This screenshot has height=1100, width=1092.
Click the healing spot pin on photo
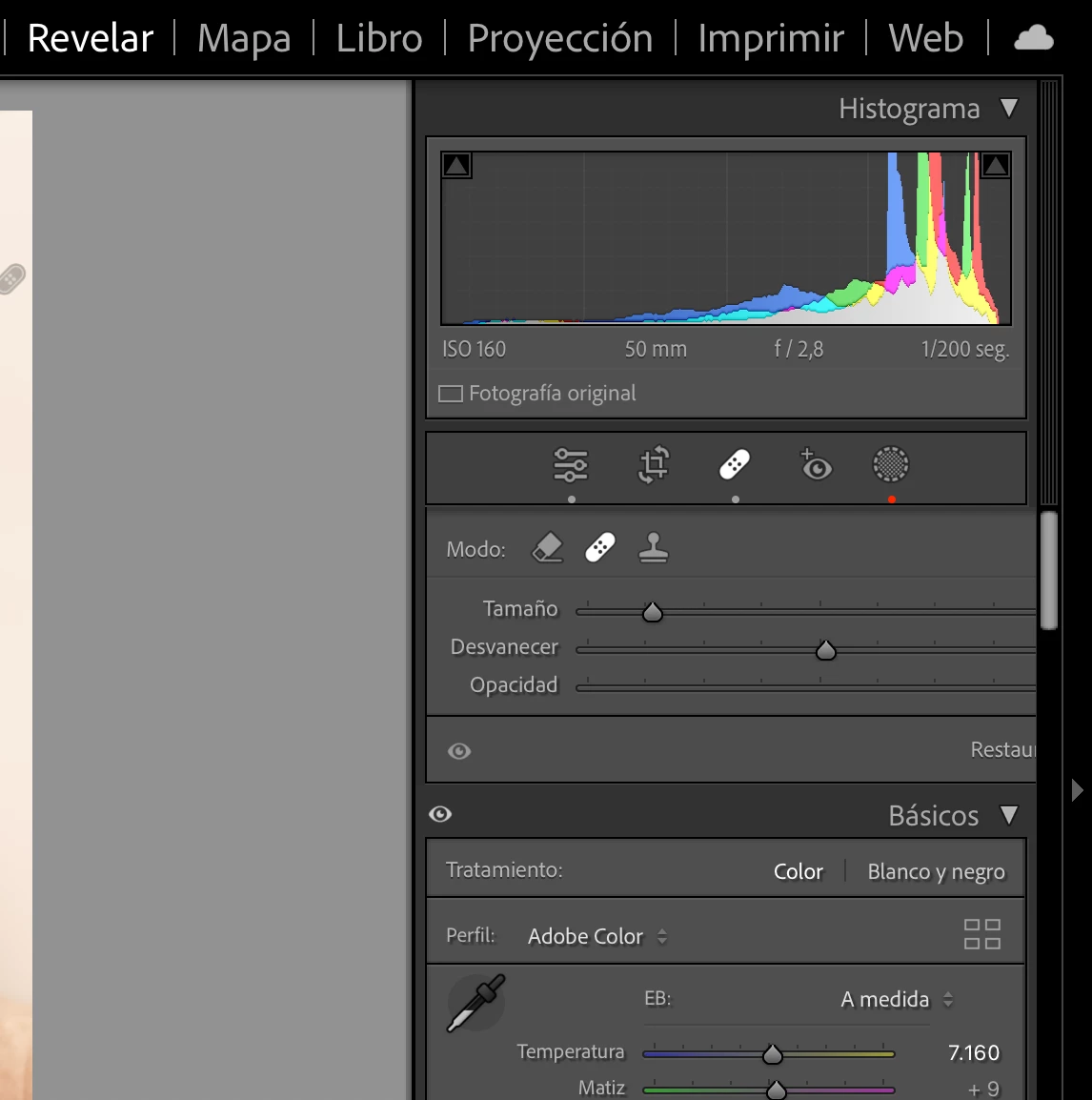(x=11, y=278)
